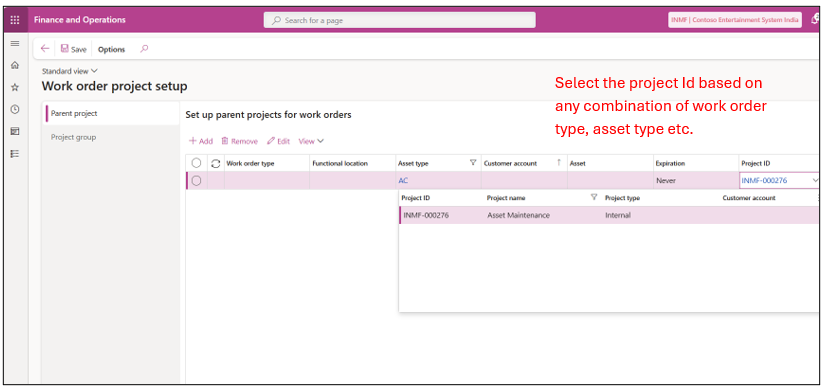
Task: Open the Asset type filter icon
Action: 472,163
